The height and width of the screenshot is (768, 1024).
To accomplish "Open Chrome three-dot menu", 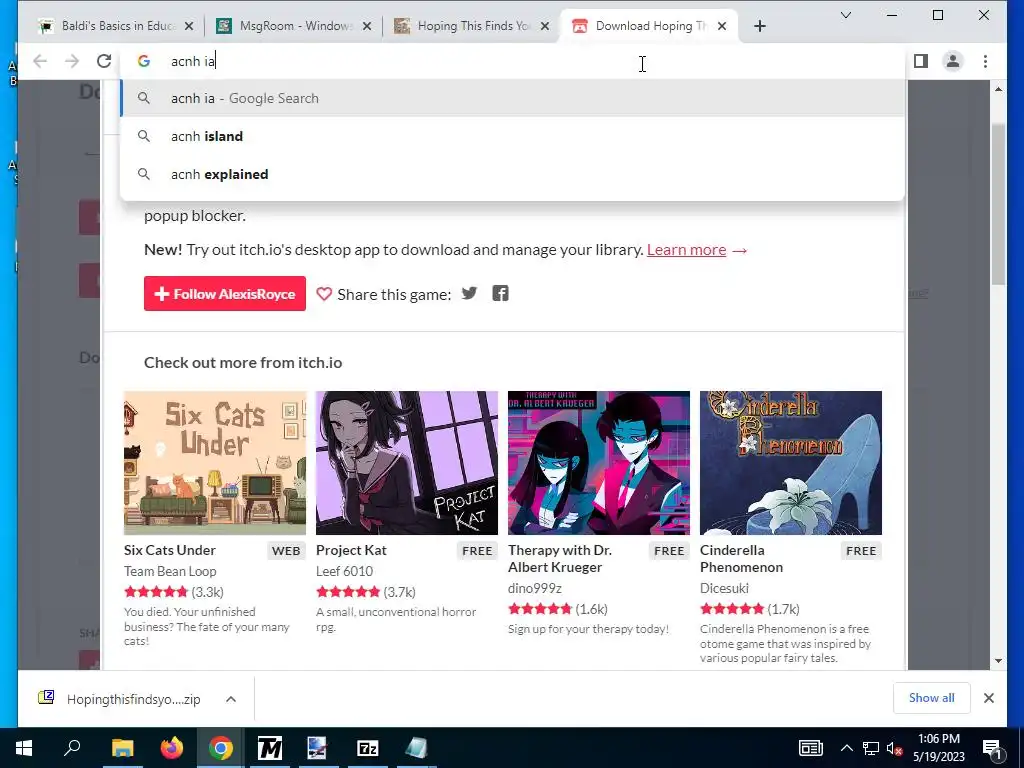I will [985, 61].
